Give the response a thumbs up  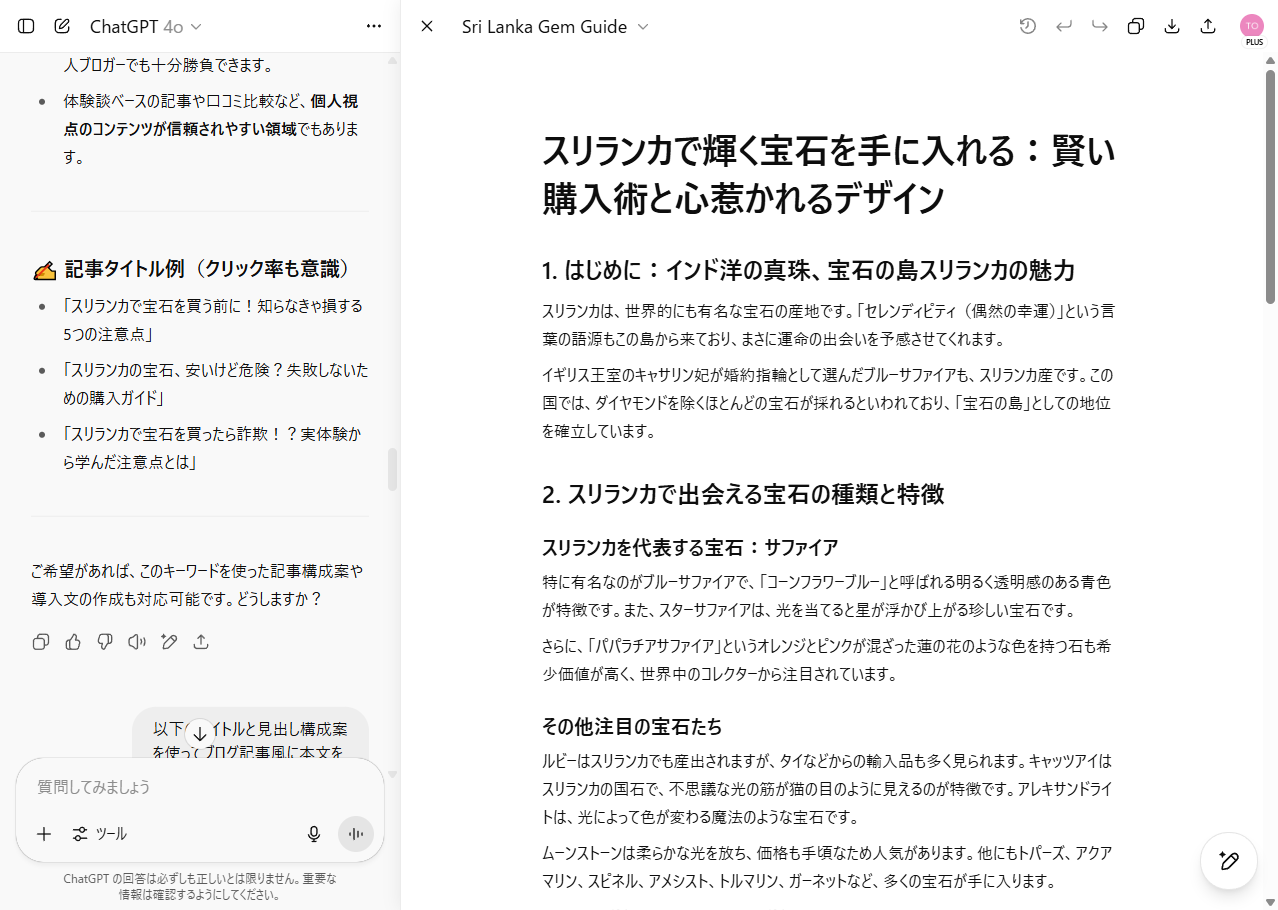point(73,642)
